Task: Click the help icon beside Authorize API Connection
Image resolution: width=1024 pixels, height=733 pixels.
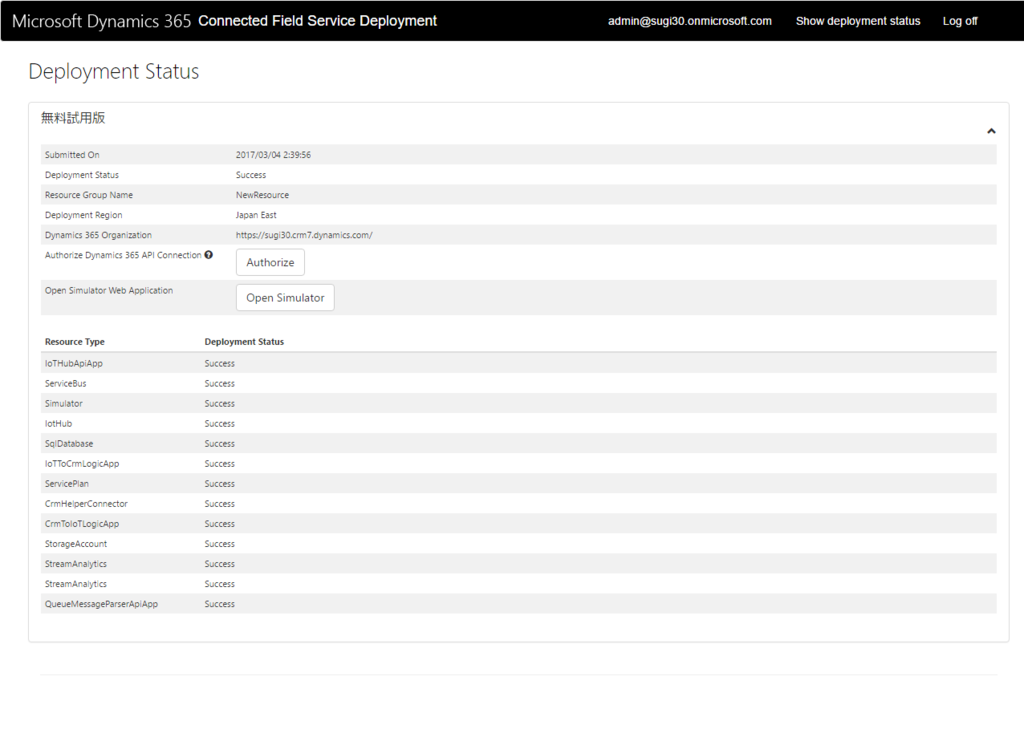Action: (x=208, y=255)
